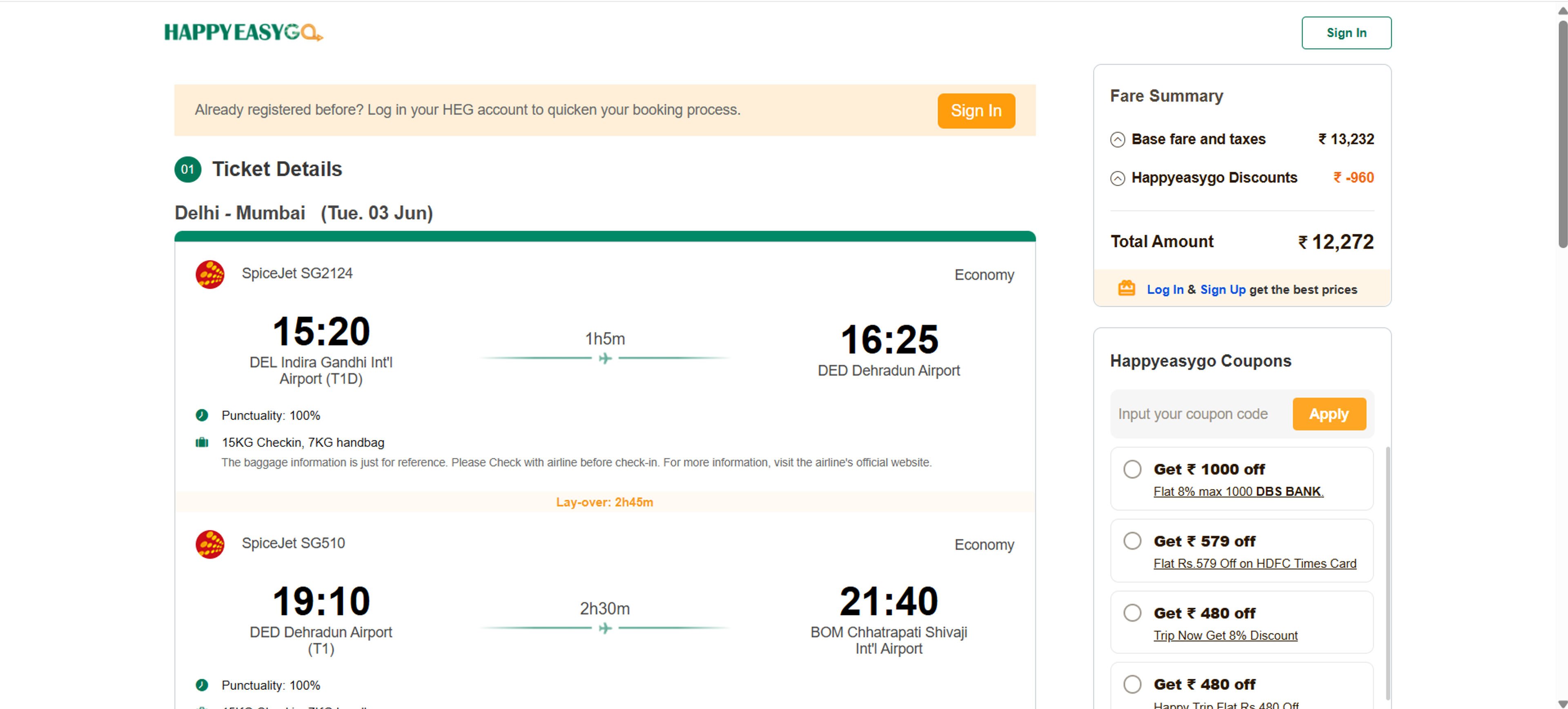Select the ₹480 off Trip Now coupon
The width and height of the screenshot is (1568, 709).
pyautogui.click(x=1132, y=613)
